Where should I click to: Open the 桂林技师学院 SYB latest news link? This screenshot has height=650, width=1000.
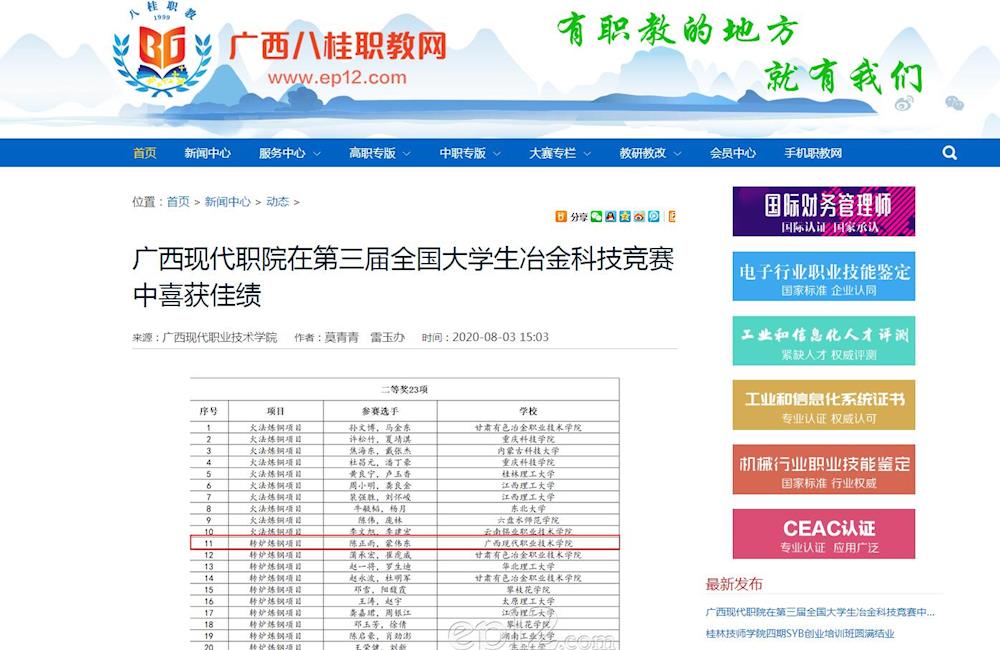tap(800, 633)
